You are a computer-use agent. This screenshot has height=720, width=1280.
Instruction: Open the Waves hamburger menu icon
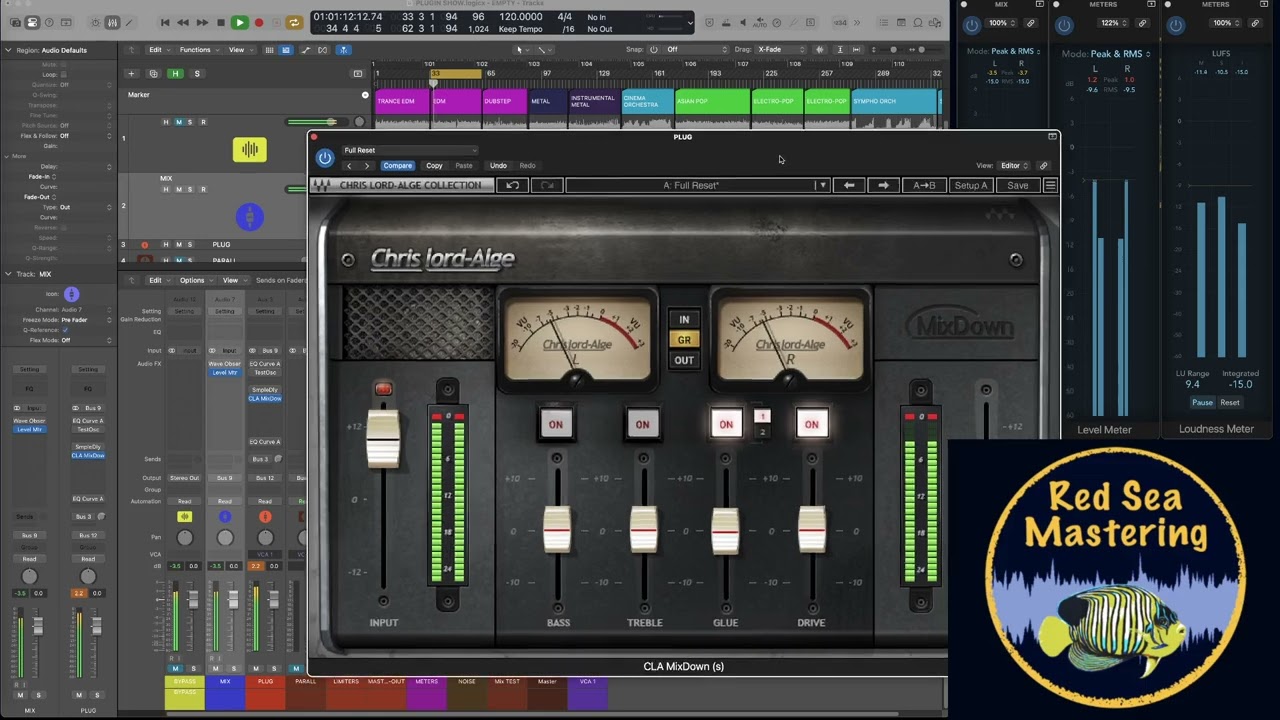(1050, 185)
